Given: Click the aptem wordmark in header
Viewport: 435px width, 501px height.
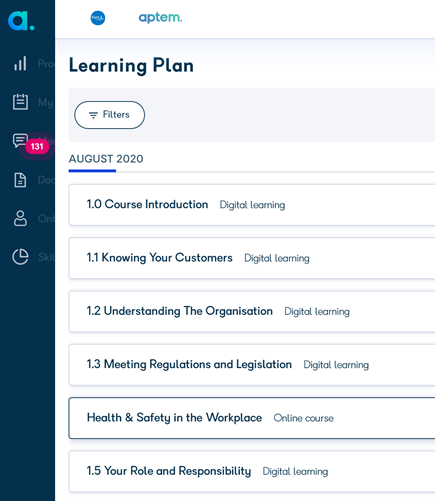Looking at the screenshot, I should [160, 17].
